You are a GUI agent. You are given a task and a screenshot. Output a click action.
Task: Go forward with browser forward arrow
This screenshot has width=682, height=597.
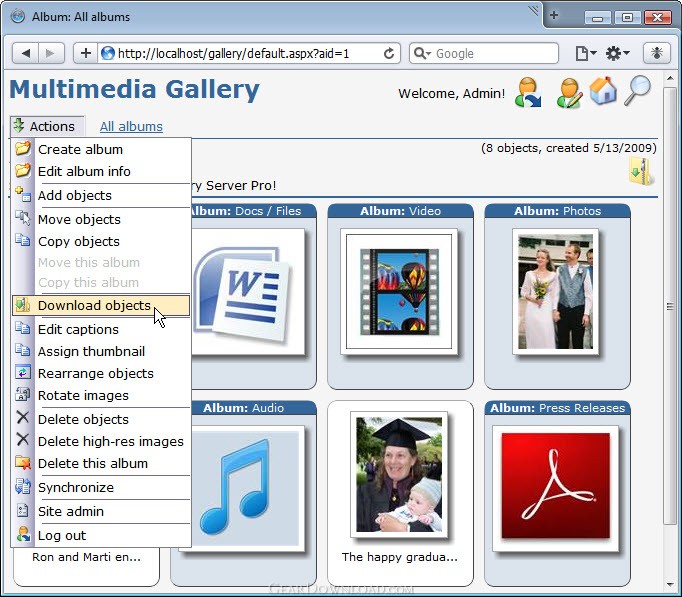click(x=51, y=53)
